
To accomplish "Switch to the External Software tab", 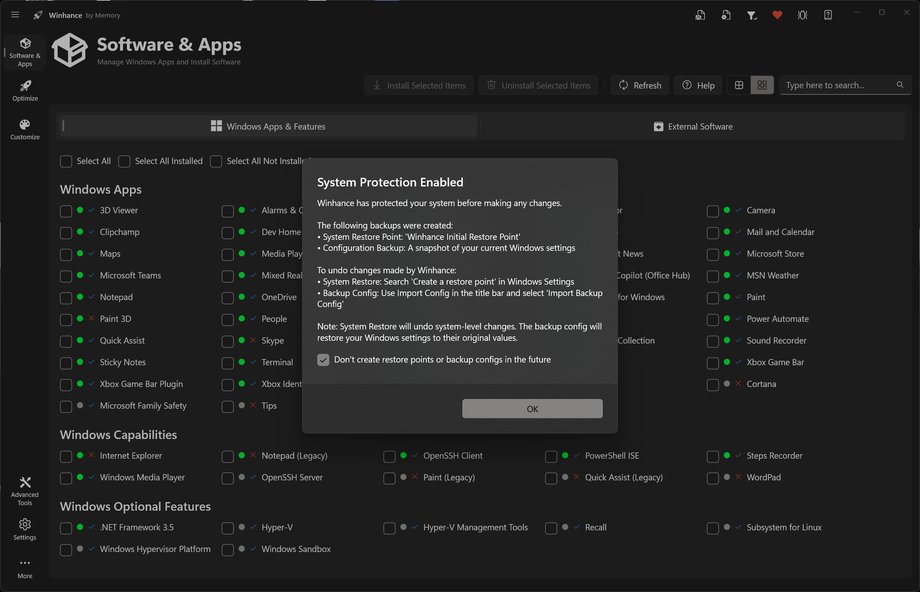I will [x=693, y=127].
